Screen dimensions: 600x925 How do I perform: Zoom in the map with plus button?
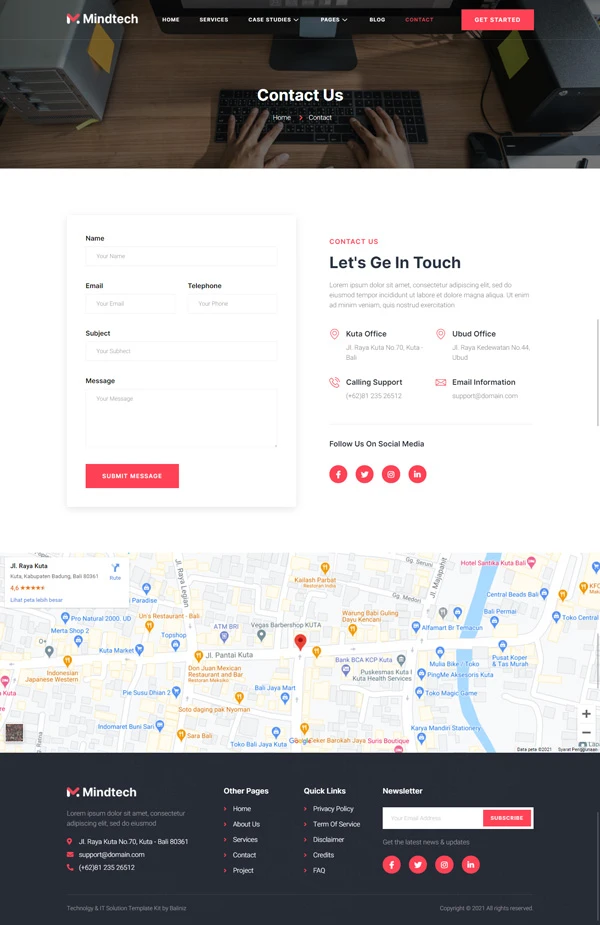coord(586,714)
